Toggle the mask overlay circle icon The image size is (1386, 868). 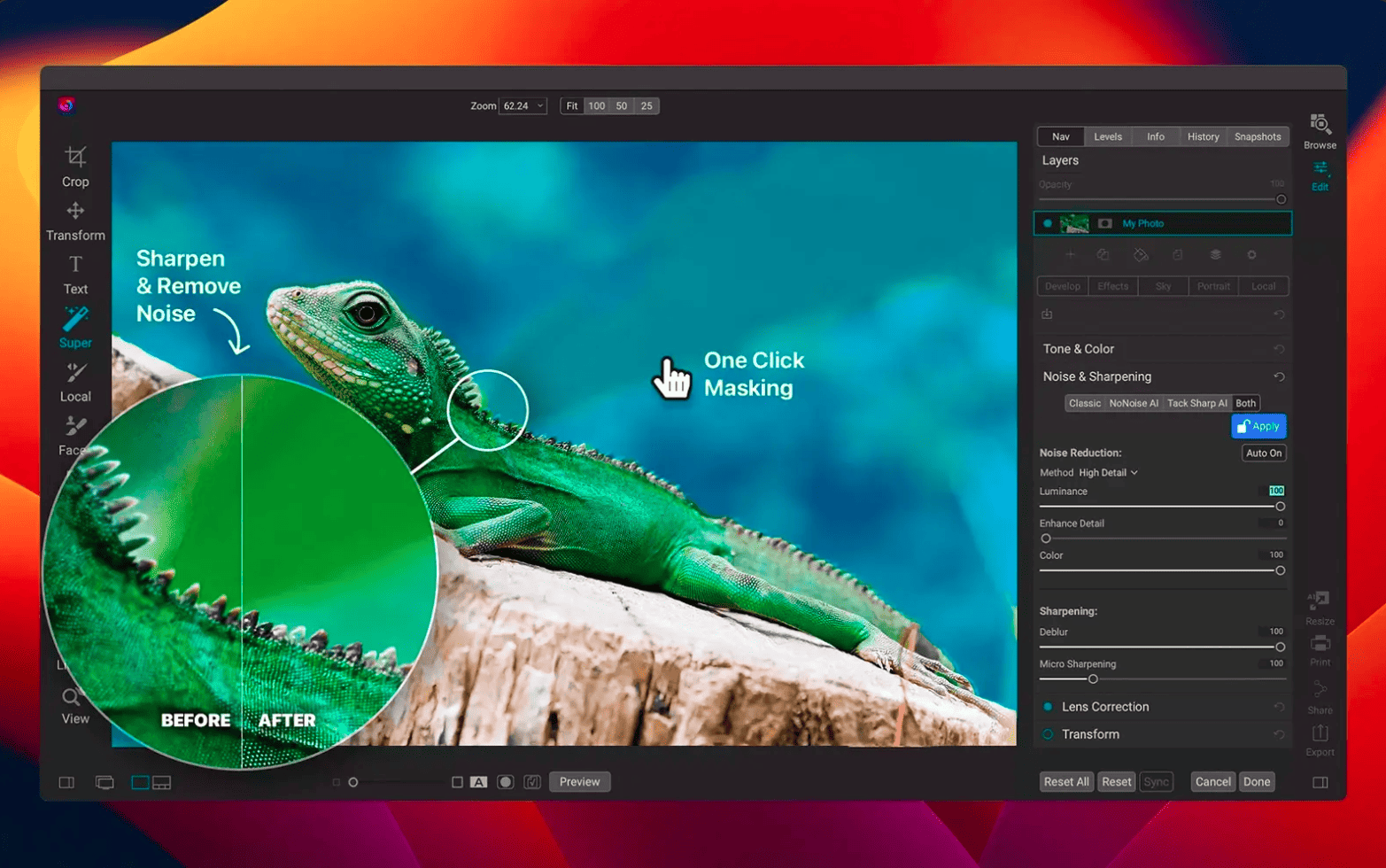click(506, 782)
